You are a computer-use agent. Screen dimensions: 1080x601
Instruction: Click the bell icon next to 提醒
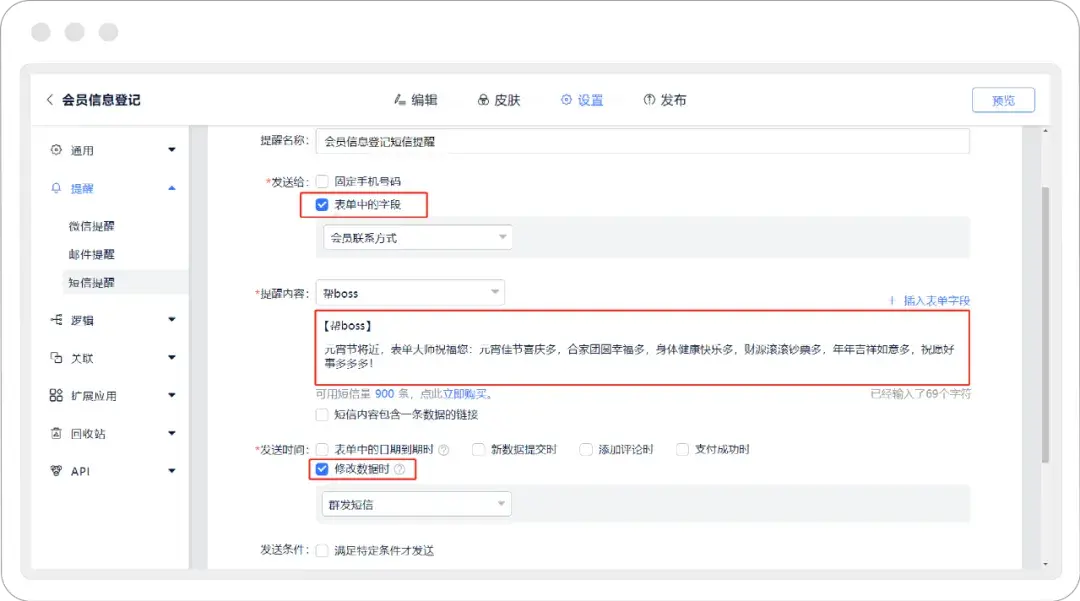[x=56, y=188]
